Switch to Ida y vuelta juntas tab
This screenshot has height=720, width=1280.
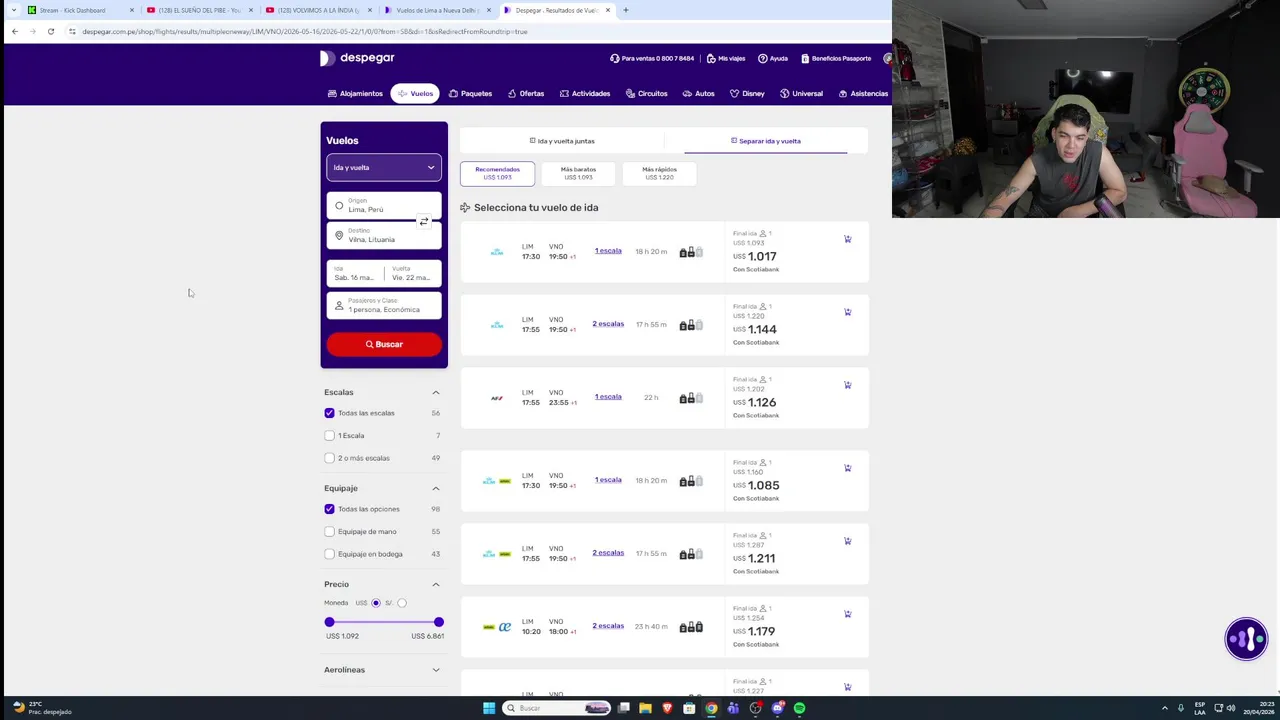tap(562, 141)
